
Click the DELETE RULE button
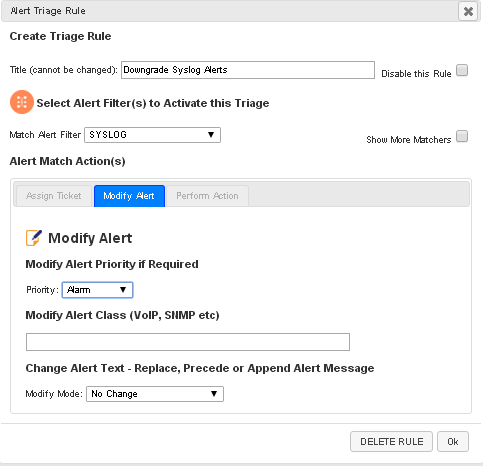[x=391, y=442]
